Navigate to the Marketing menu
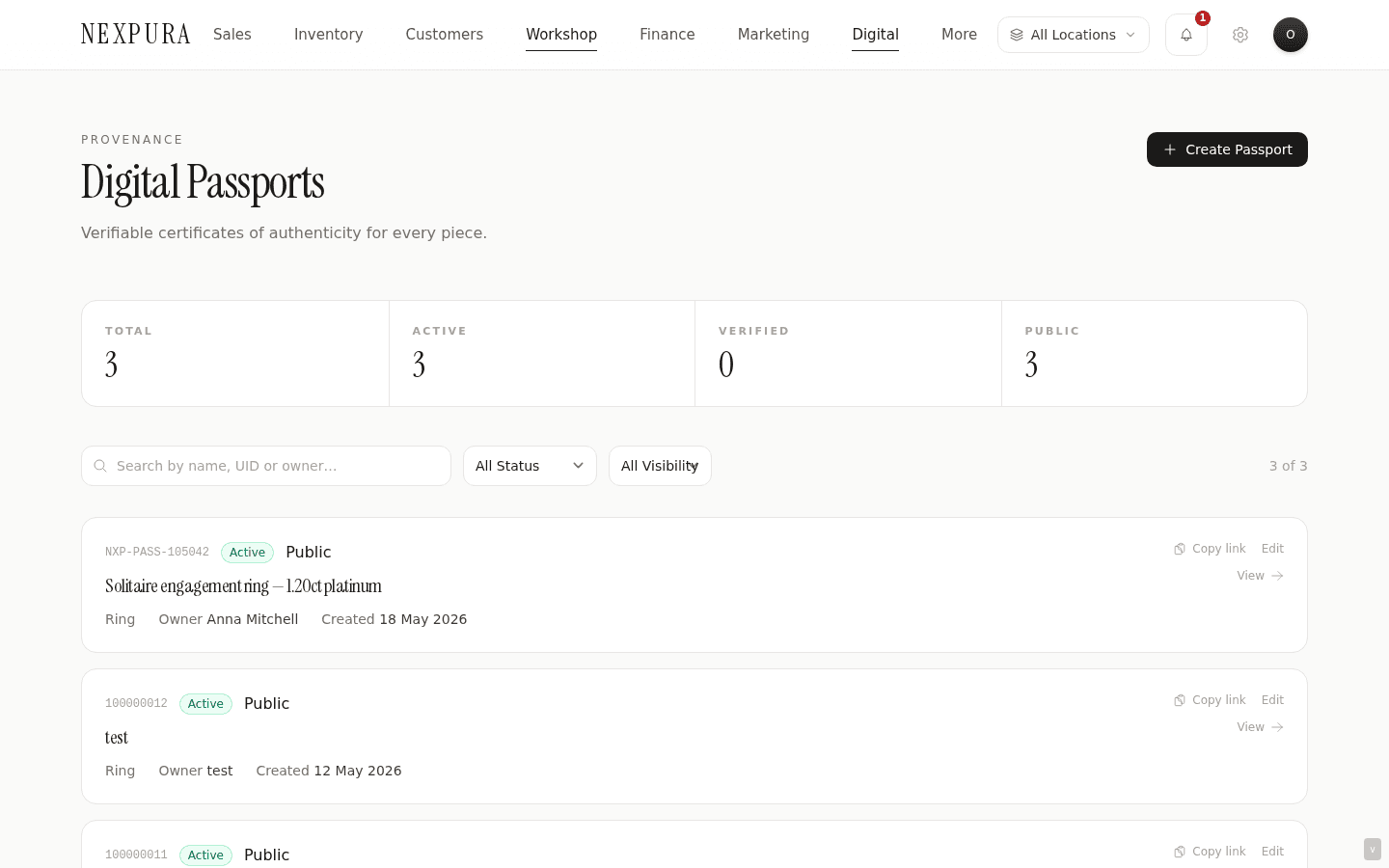Screen dimensions: 1389x868 [774, 35]
